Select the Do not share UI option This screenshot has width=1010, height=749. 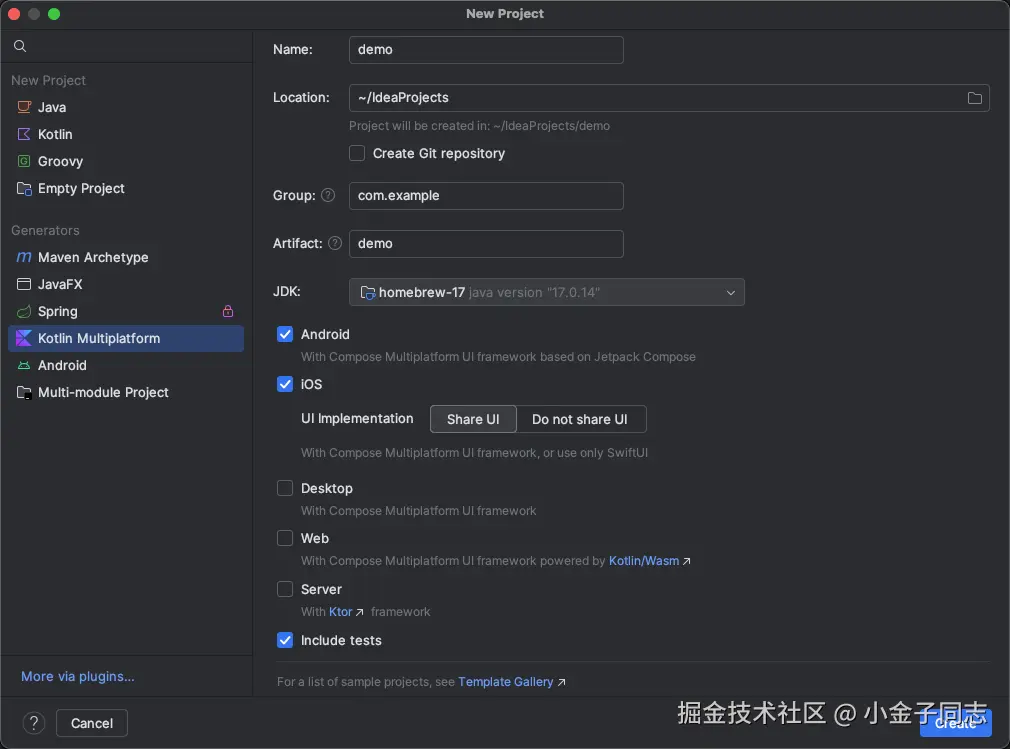pos(580,419)
